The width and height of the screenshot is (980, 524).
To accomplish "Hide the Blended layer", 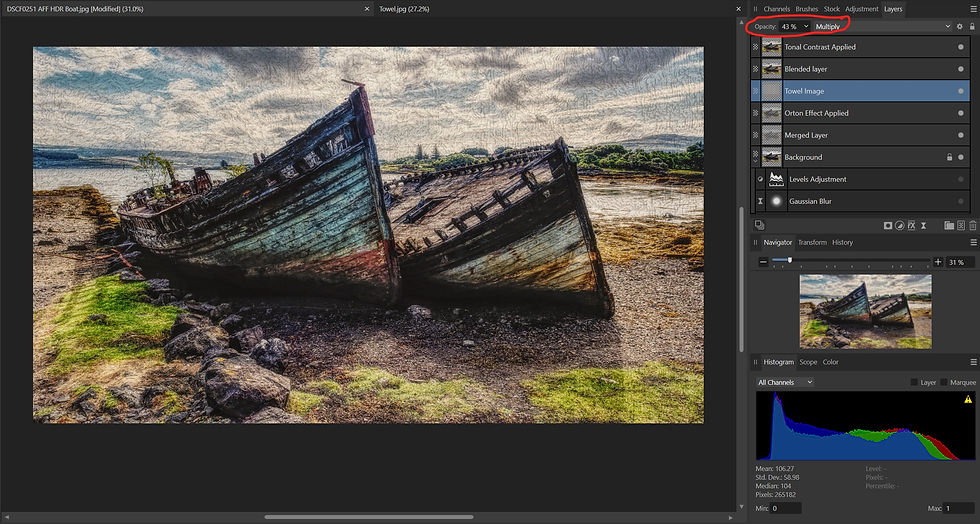I will point(961,69).
